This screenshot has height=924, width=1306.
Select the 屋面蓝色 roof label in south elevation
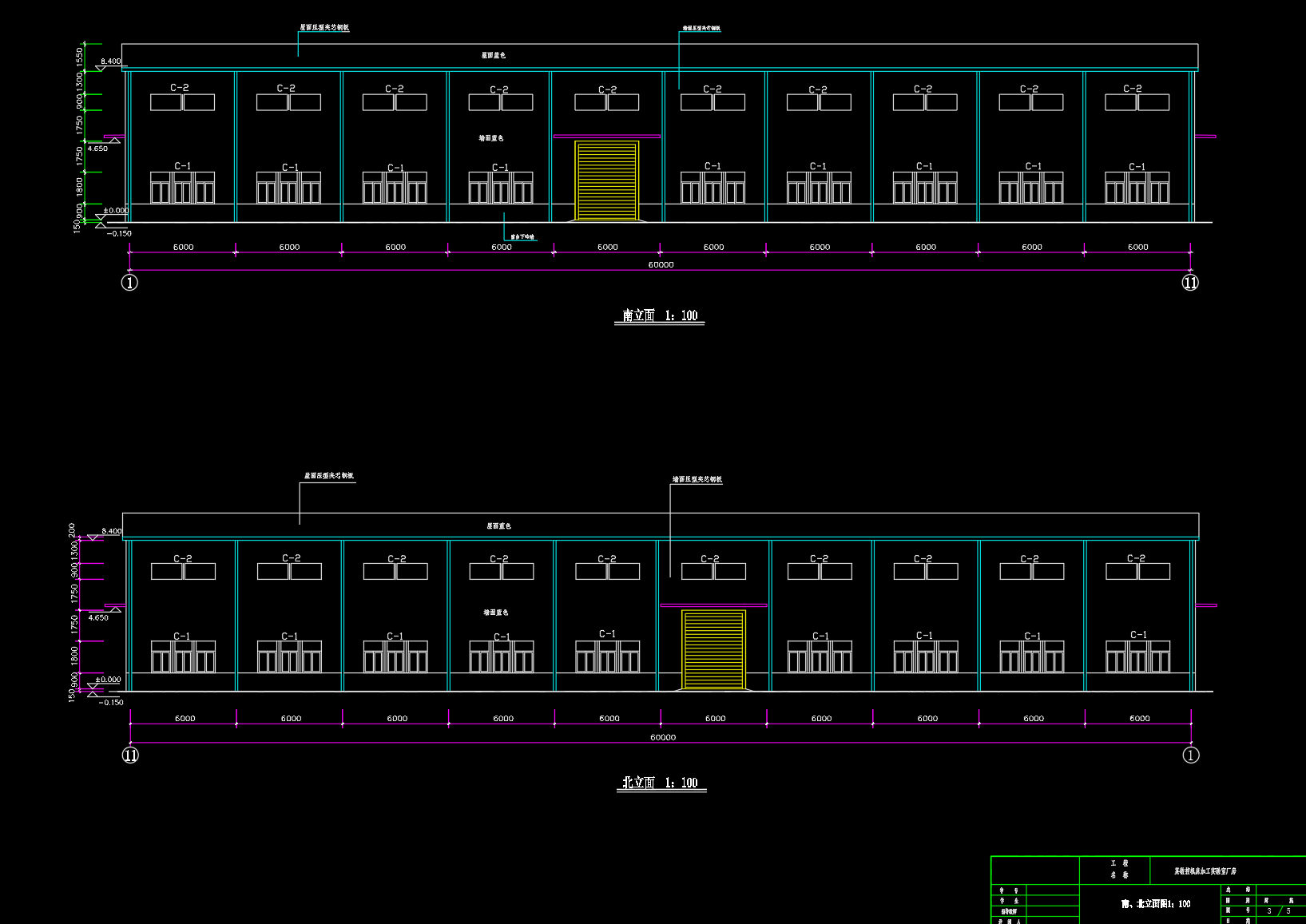[x=493, y=55]
